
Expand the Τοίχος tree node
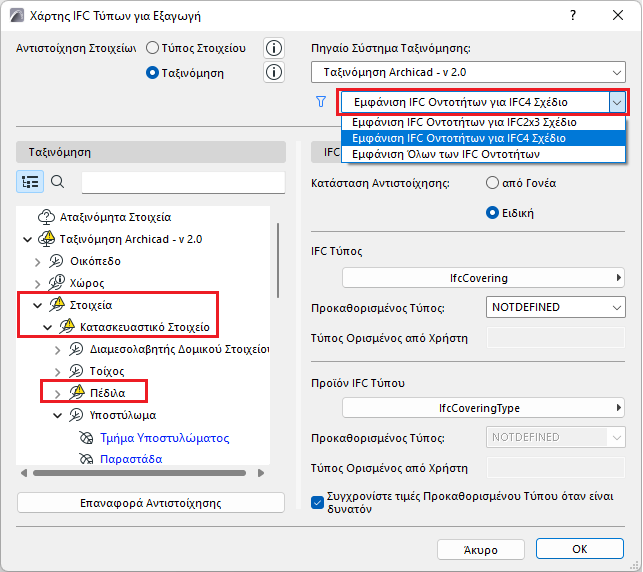[57, 371]
